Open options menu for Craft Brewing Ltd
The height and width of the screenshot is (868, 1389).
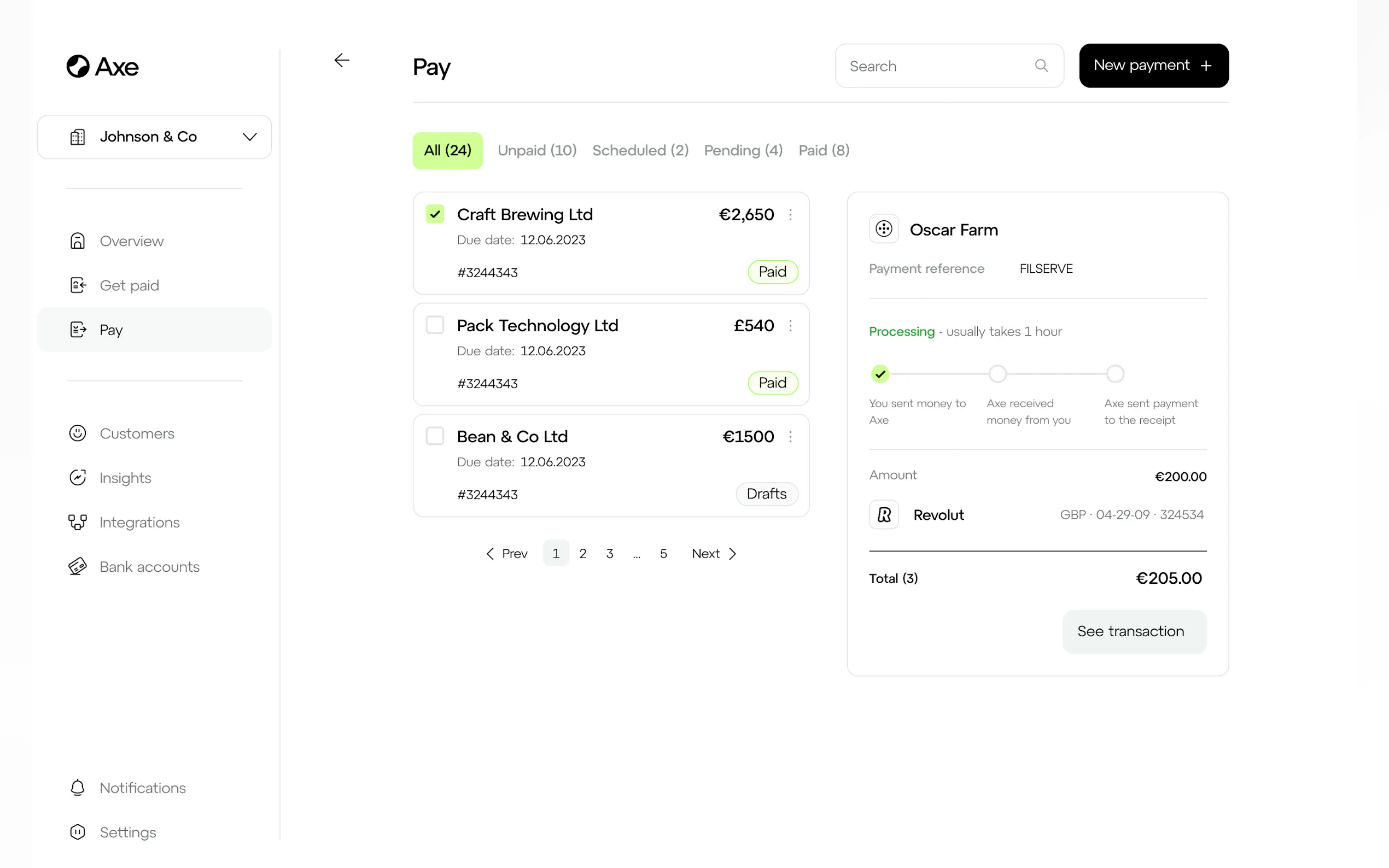[790, 214]
